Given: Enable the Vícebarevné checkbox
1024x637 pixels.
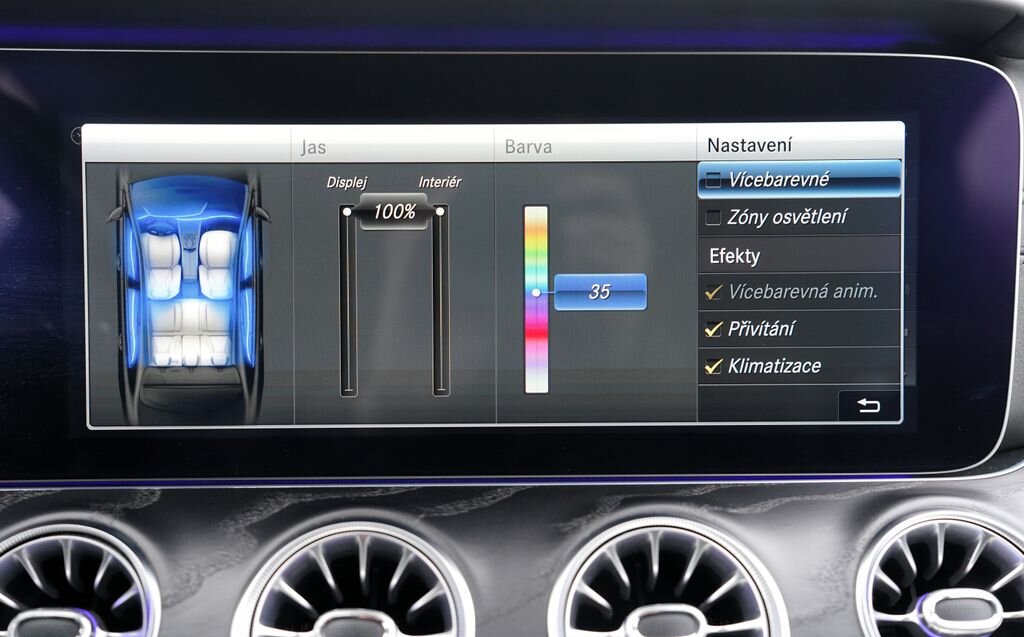Looking at the screenshot, I should [x=713, y=181].
